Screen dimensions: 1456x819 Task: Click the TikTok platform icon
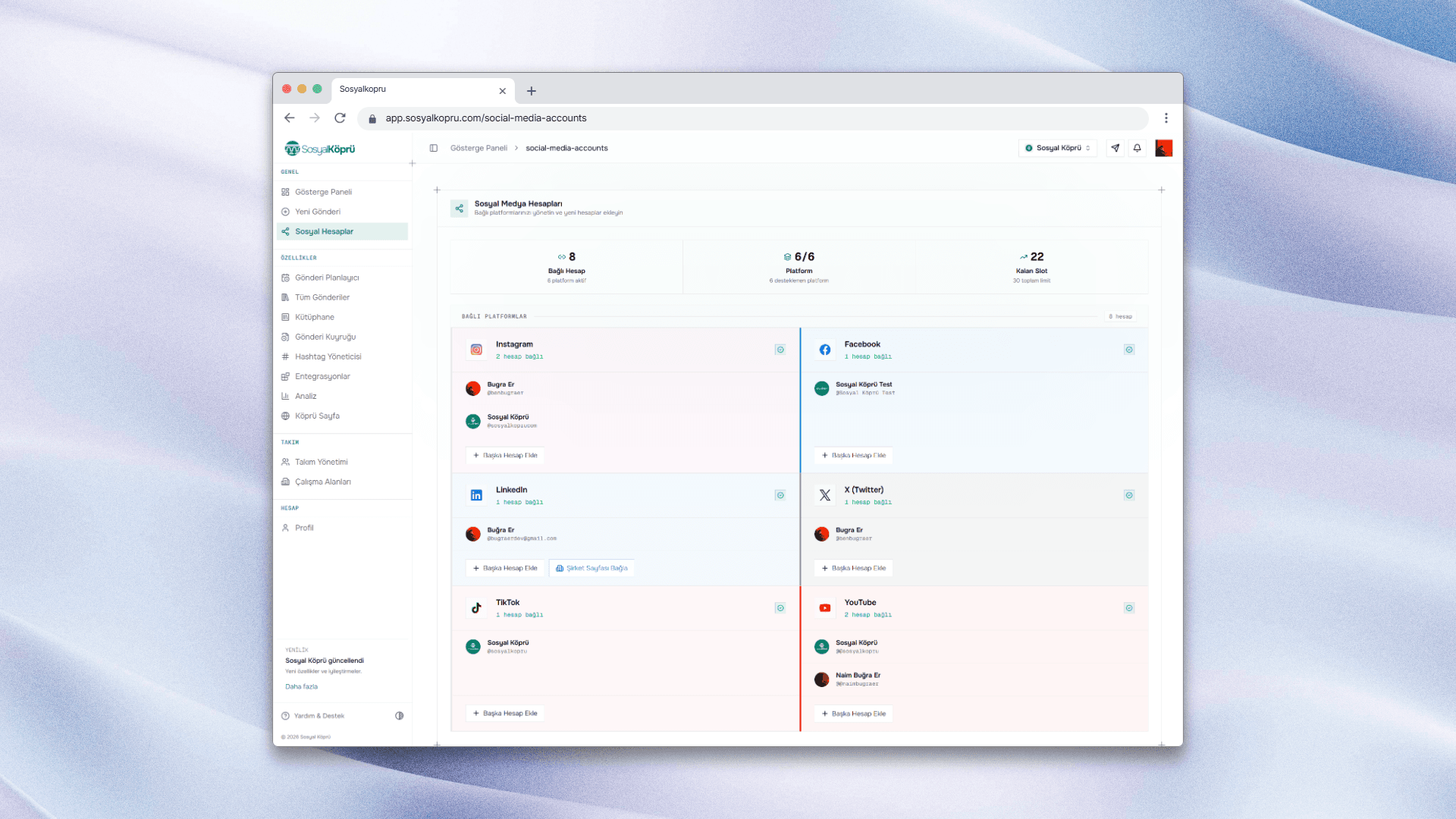(x=476, y=608)
